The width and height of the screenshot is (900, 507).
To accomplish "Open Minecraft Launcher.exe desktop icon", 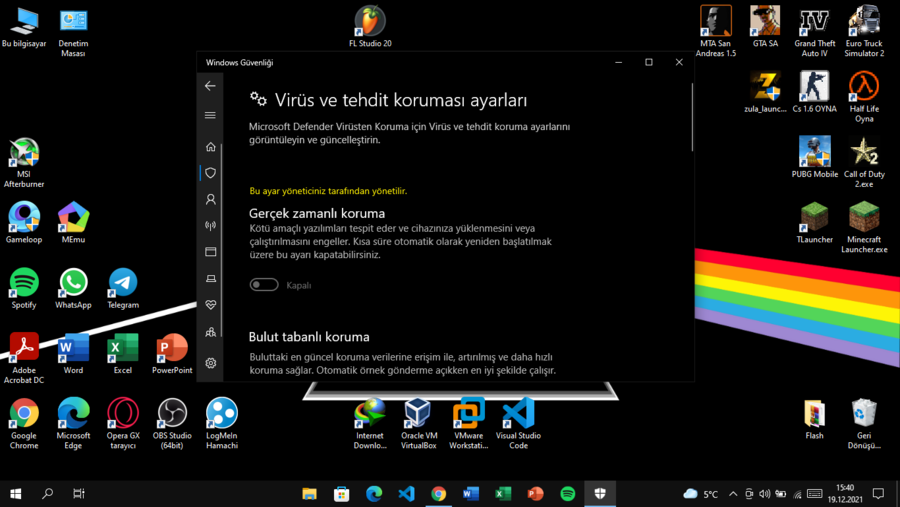I will pos(864,228).
